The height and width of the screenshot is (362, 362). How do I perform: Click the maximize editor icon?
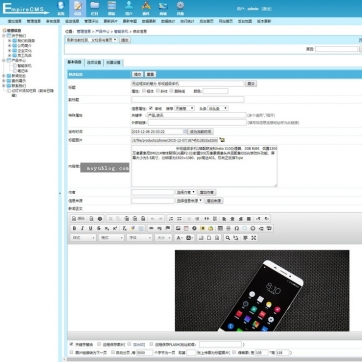click(x=254, y=238)
